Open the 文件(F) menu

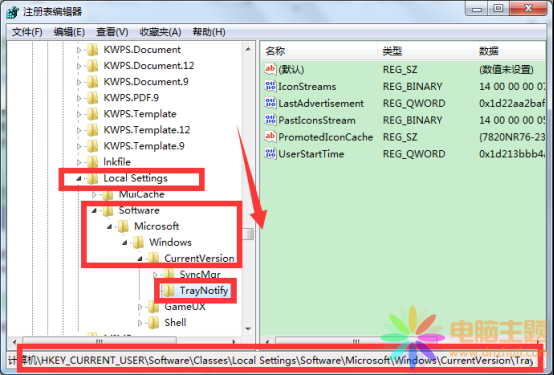pos(27,32)
